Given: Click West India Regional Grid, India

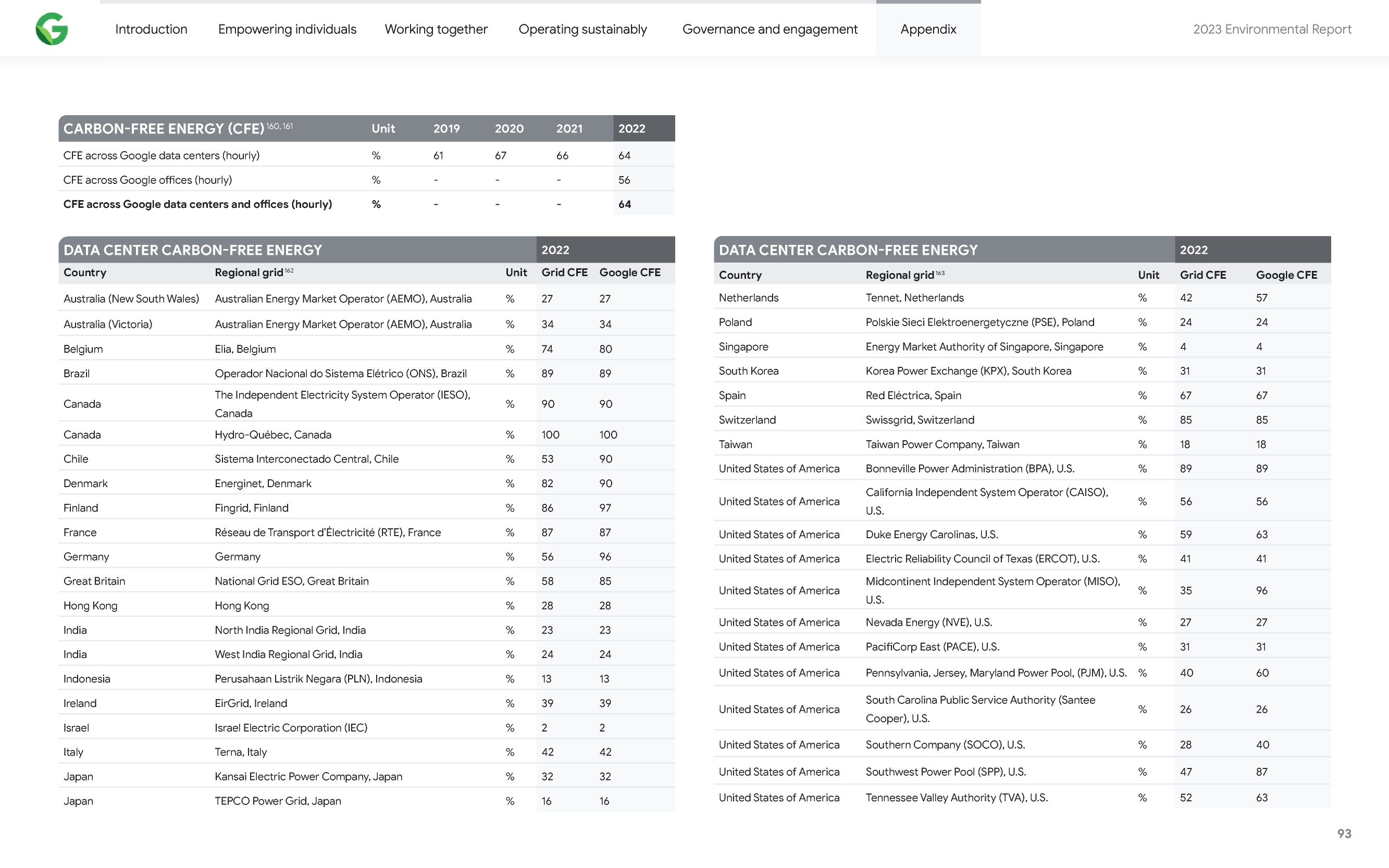Looking at the screenshot, I should tap(288, 654).
